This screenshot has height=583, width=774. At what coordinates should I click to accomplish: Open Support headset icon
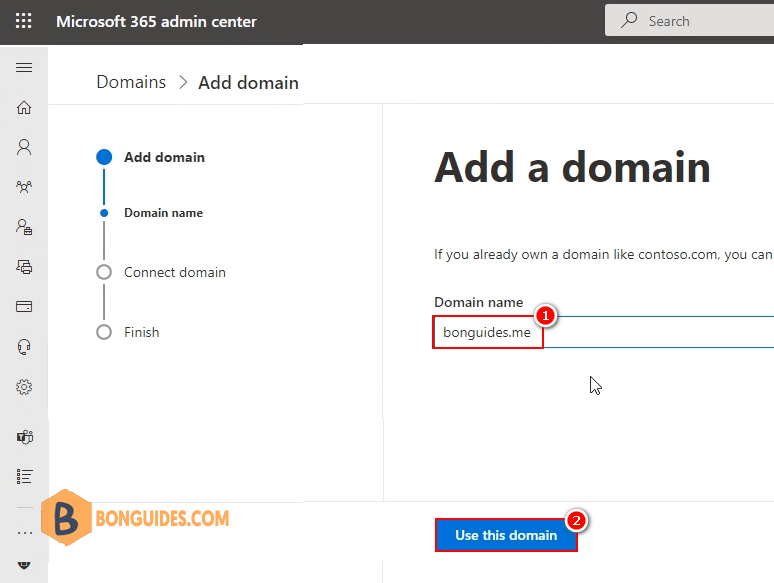pos(24,347)
